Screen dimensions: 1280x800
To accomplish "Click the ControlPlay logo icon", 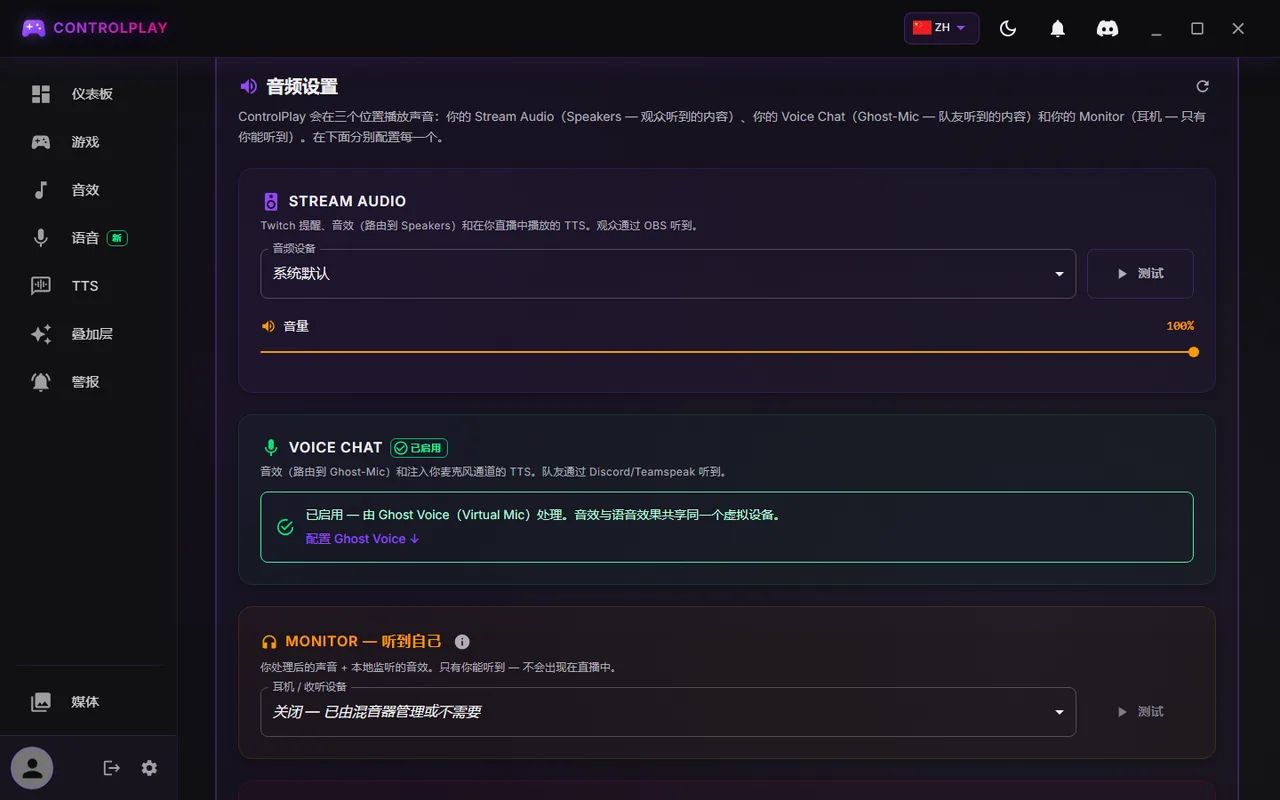I will (34, 28).
